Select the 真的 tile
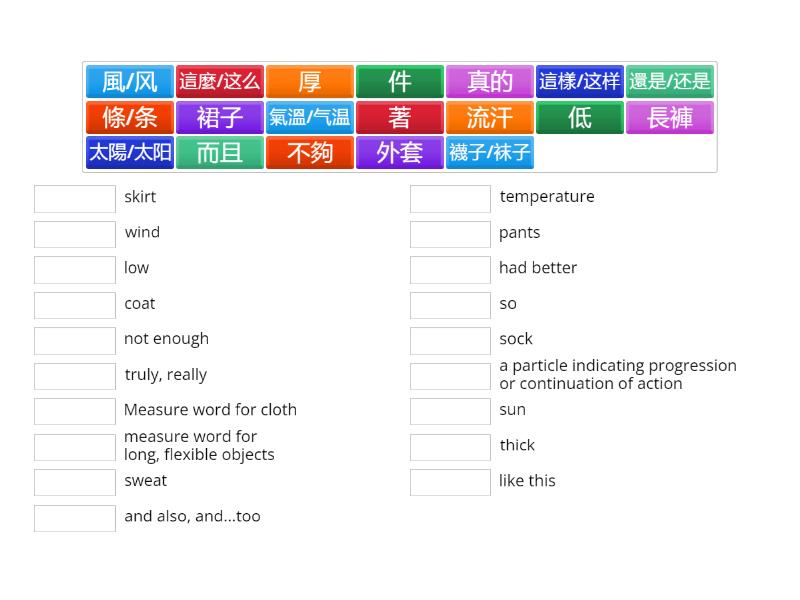This screenshot has height=600, width=800. pyautogui.click(x=490, y=82)
